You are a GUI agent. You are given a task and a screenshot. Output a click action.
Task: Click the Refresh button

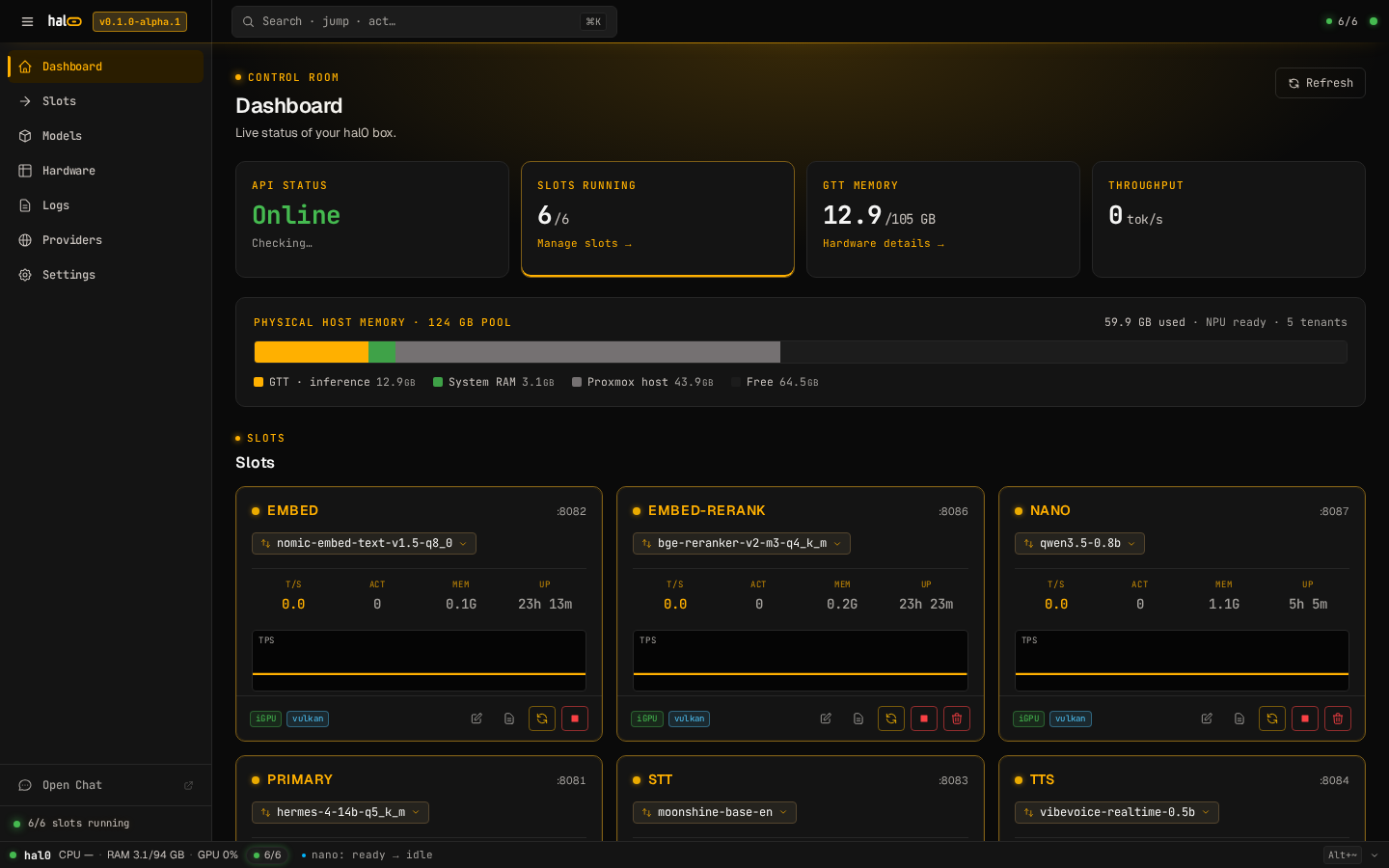pyautogui.click(x=1320, y=83)
